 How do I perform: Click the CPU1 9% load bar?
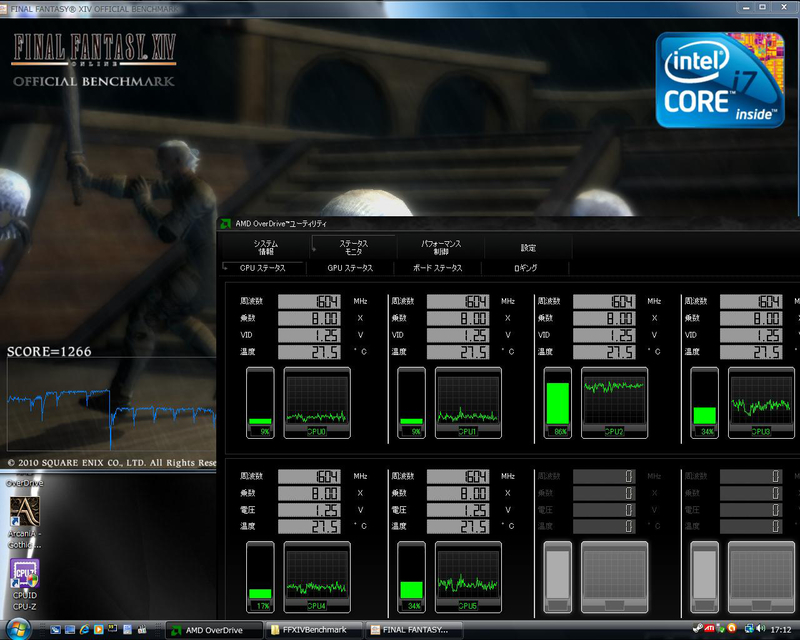pyautogui.click(x=411, y=403)
